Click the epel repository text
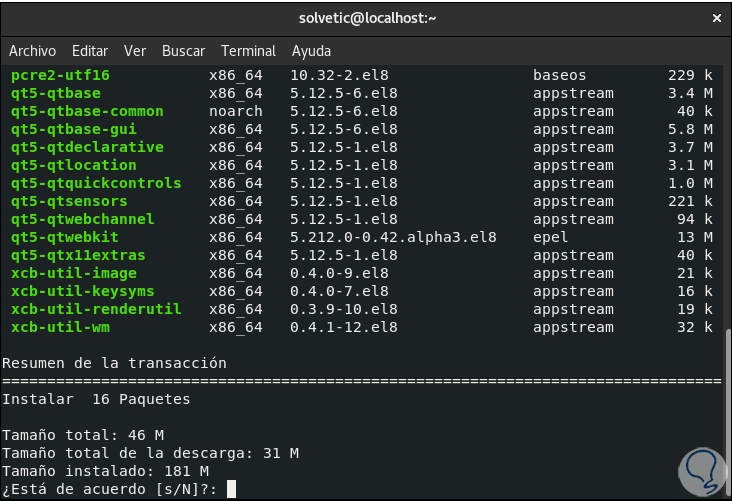This screenshot has height=502, width=732. coord(551,237)
